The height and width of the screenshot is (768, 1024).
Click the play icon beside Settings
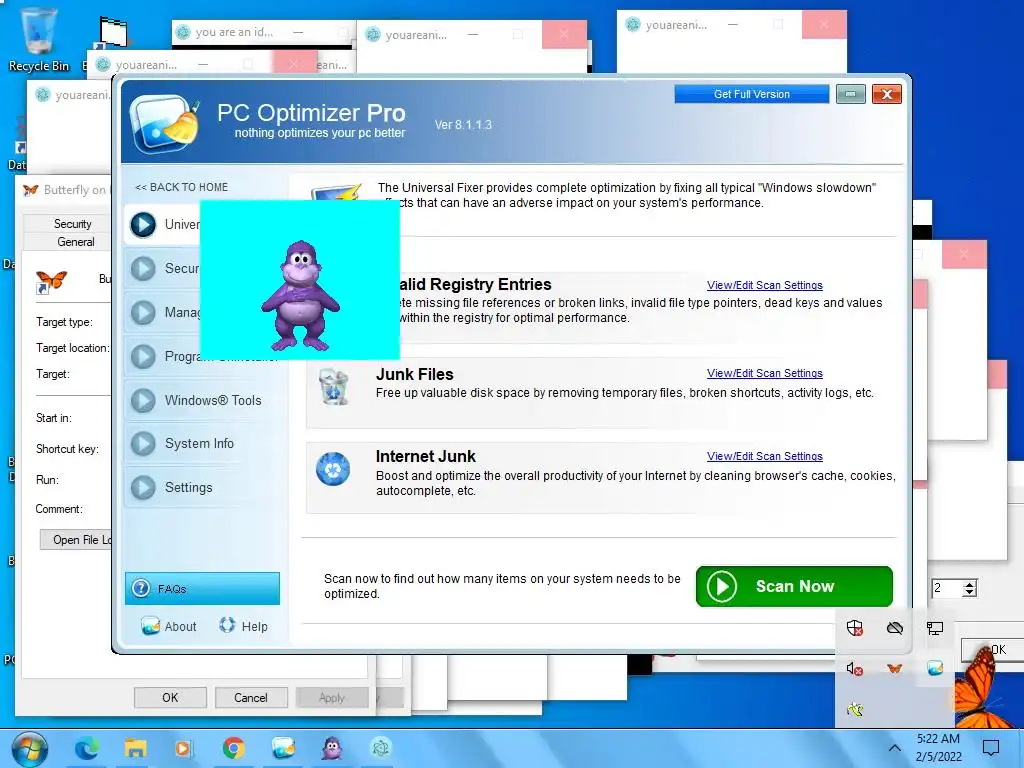coord(143,487)
